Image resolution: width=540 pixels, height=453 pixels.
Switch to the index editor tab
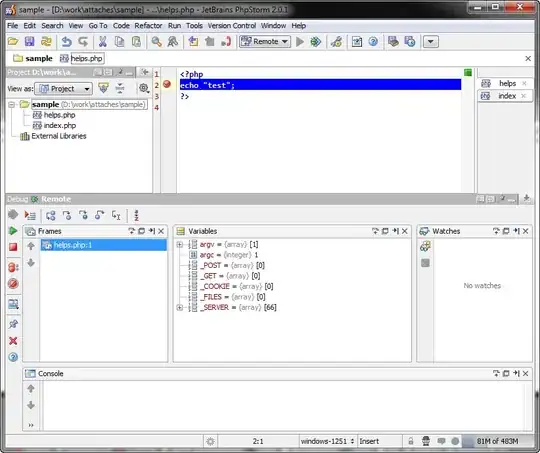pyautogui.click(x=505, y=96)
